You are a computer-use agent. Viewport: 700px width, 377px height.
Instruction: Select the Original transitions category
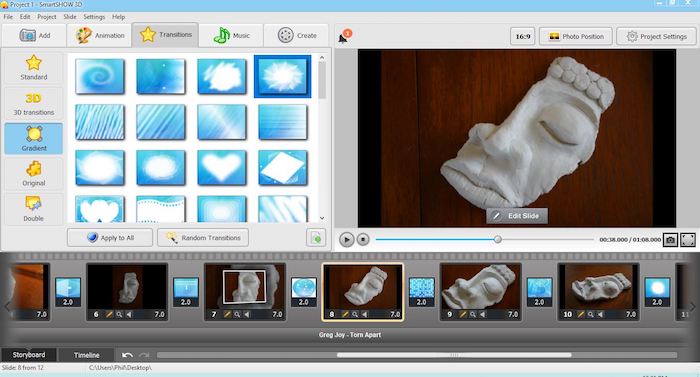(x=33, y=174)
